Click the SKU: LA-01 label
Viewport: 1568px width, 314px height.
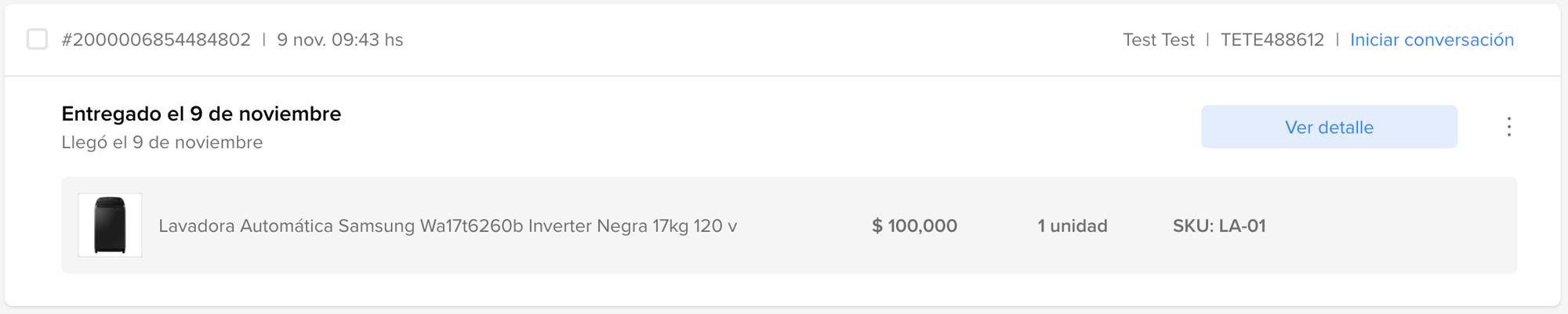[x=1218, y=226]
